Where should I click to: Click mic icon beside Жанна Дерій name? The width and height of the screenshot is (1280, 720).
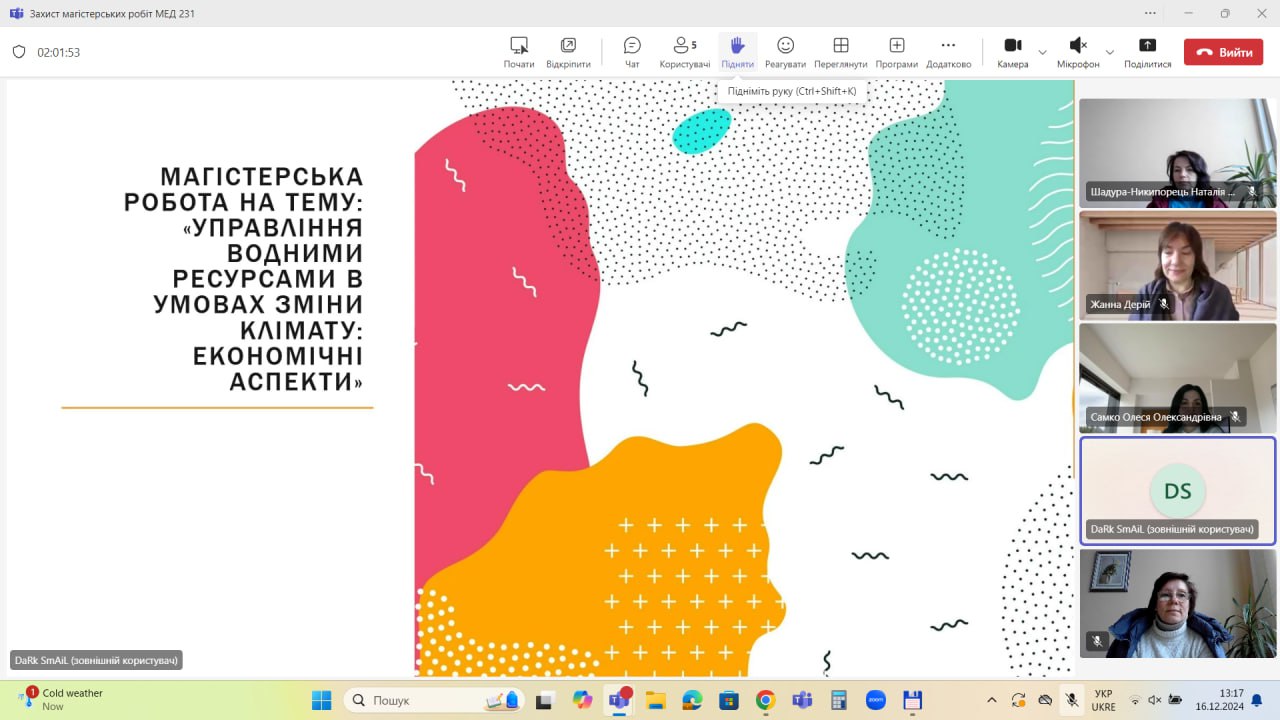pyautogui.click(x=1163, y=304)
